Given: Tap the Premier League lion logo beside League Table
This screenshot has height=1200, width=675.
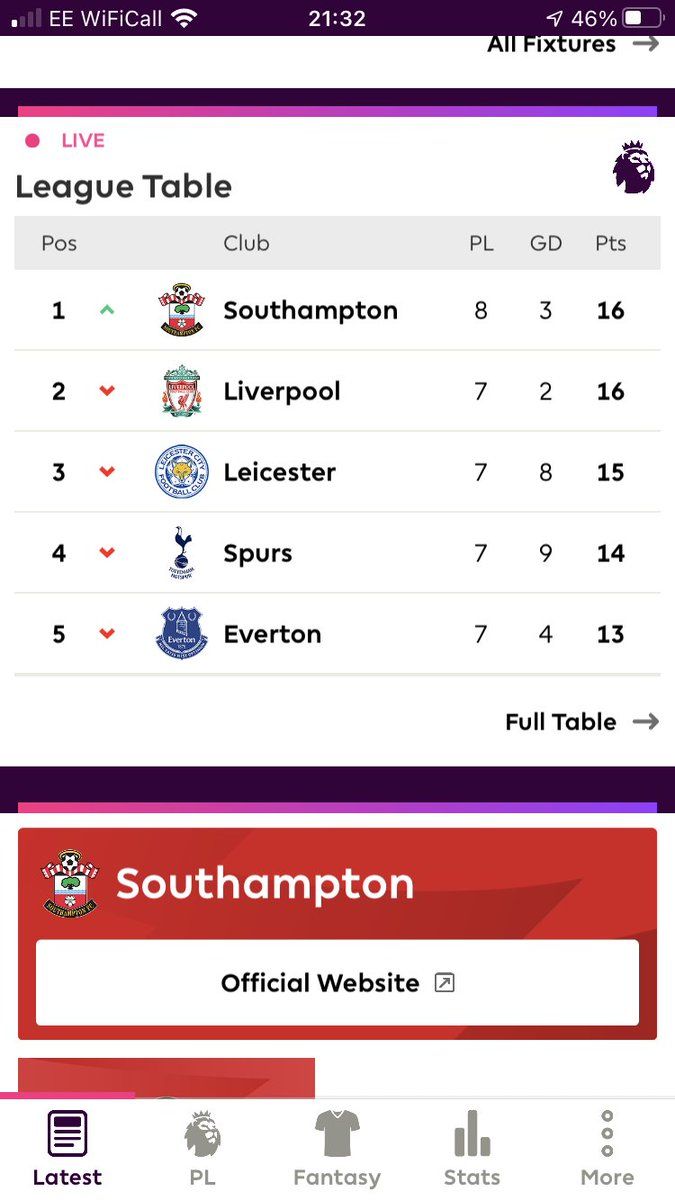Looking at the screenshot, I should click(x=634, y=168).
